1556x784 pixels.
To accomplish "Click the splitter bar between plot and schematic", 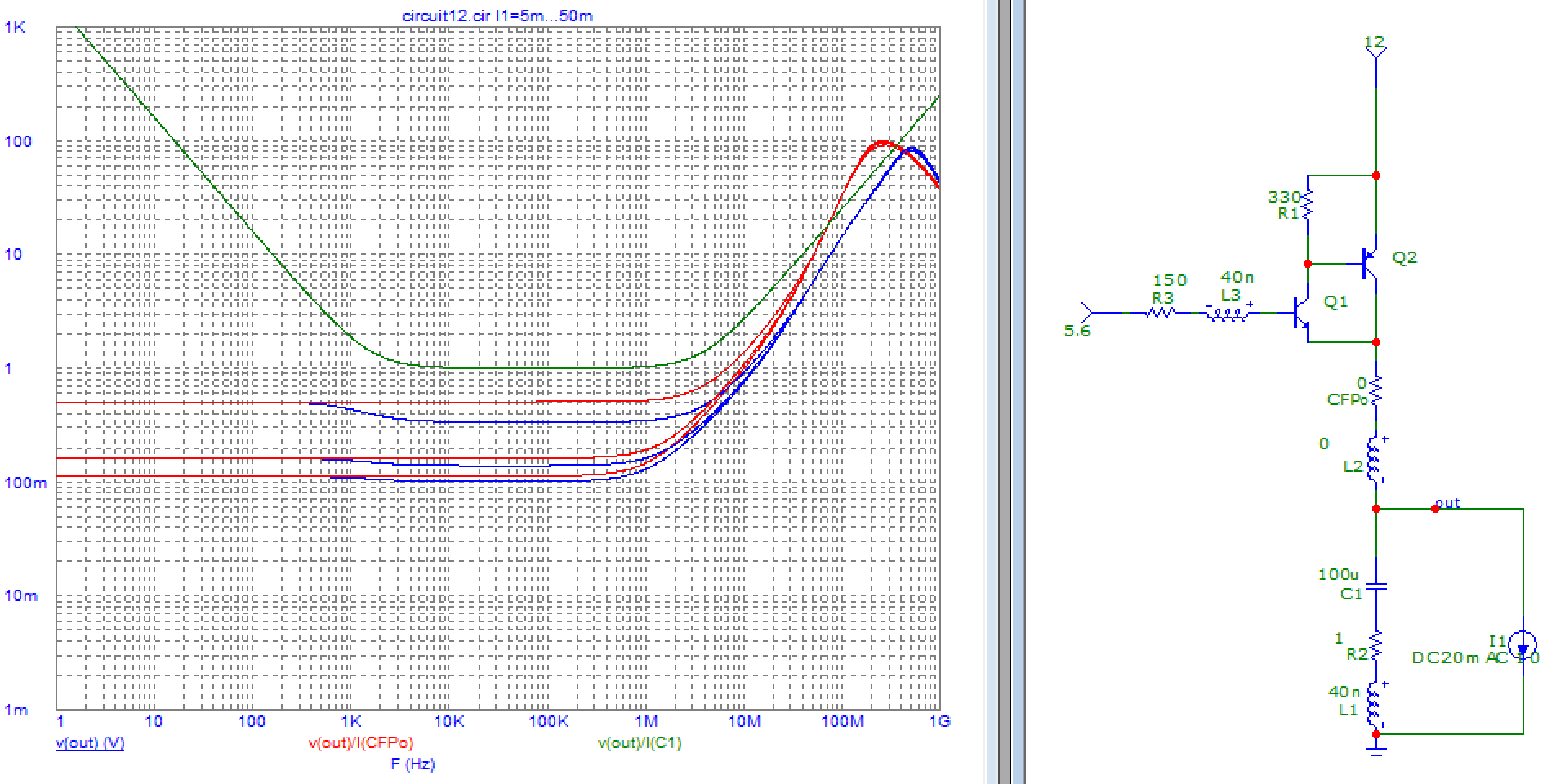I will tap(1005, 392).
